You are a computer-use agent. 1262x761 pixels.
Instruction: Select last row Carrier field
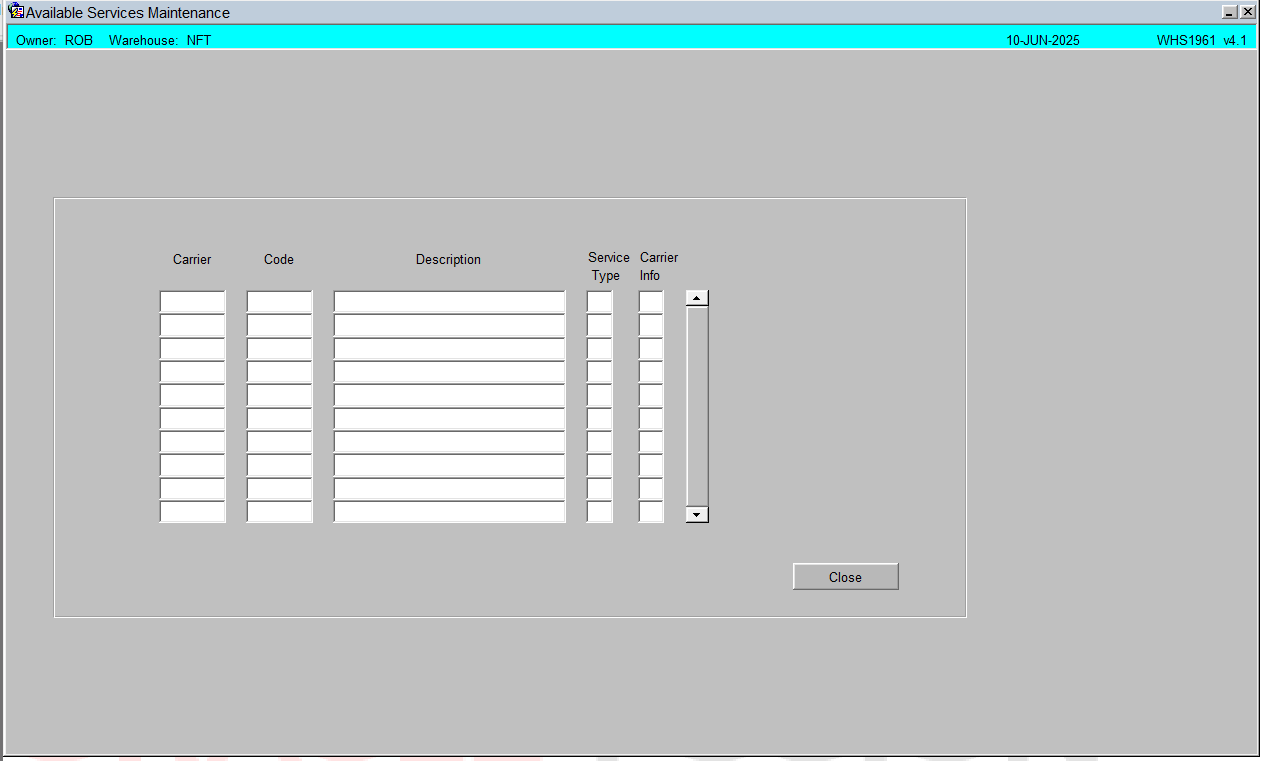(x=192, y=512)
